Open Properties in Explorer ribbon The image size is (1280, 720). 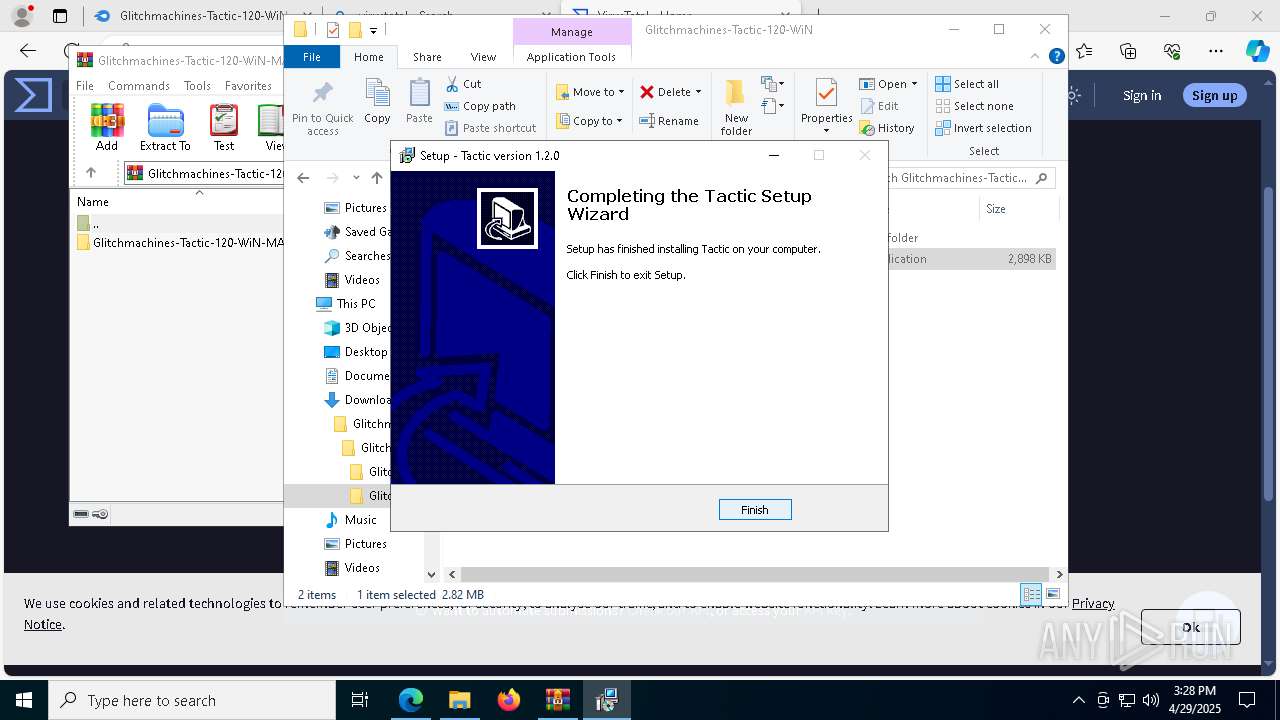coord(826,107)
